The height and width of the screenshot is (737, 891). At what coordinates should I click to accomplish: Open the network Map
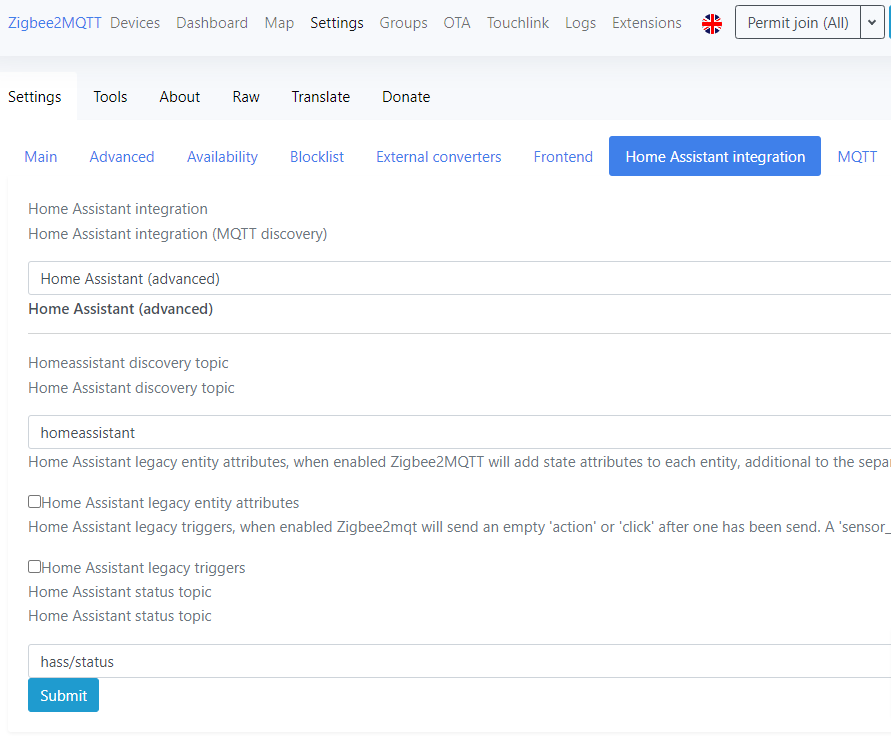279,22
